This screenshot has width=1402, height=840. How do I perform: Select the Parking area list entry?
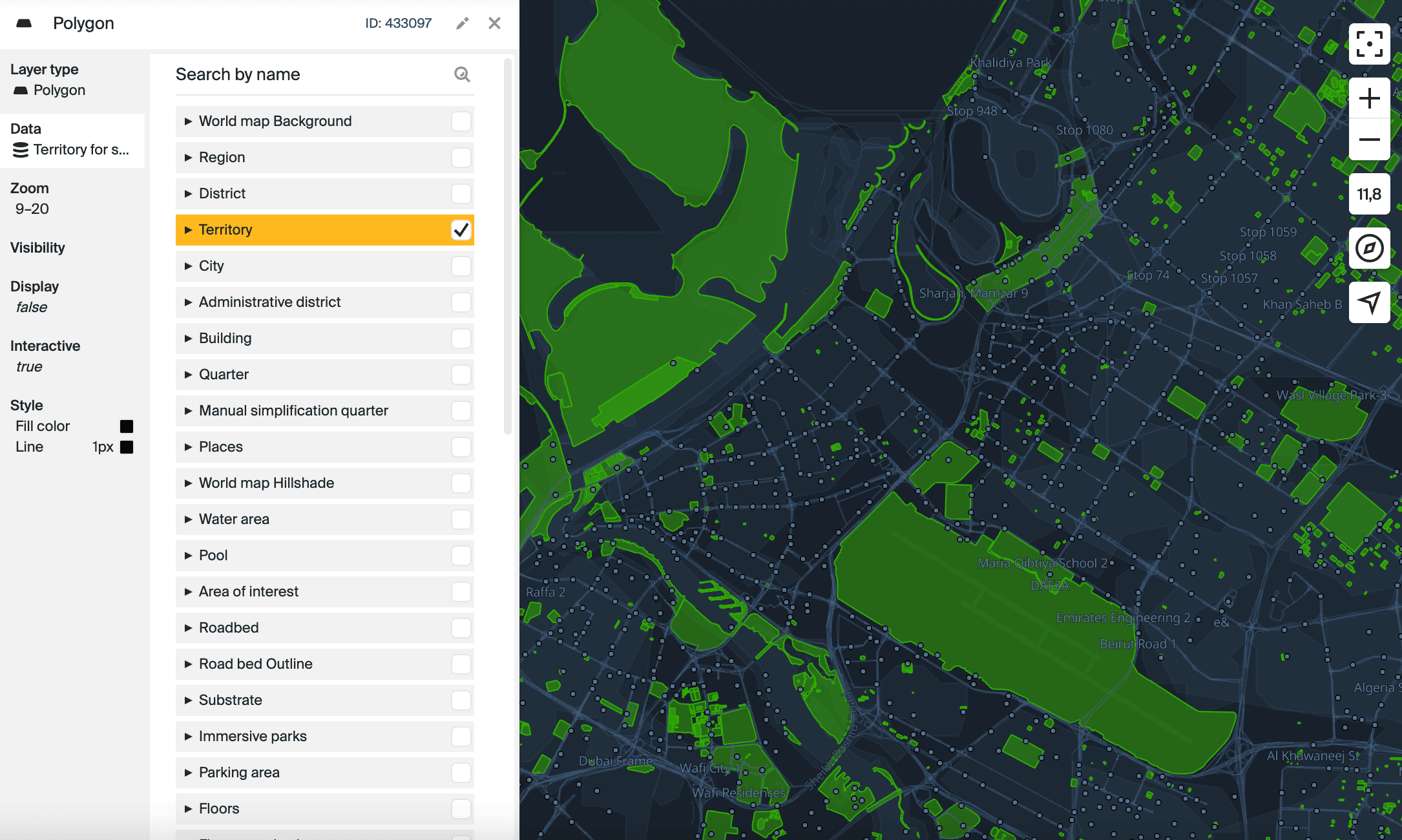tap(239, 773)
